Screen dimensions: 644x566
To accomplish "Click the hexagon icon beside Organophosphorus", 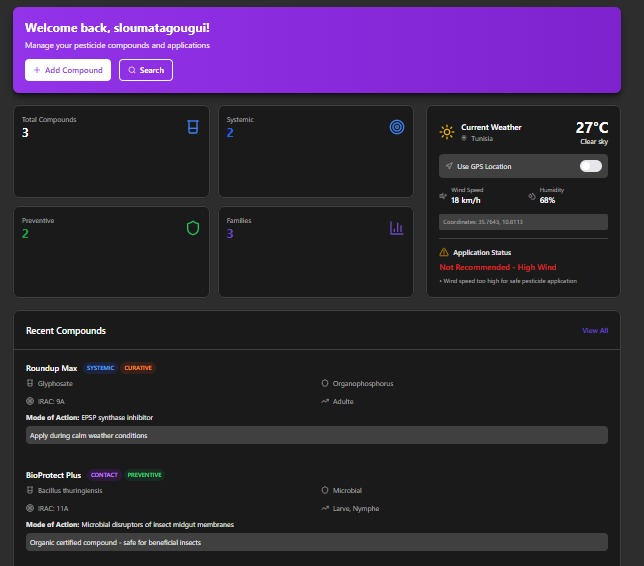I will pos(325,383).
